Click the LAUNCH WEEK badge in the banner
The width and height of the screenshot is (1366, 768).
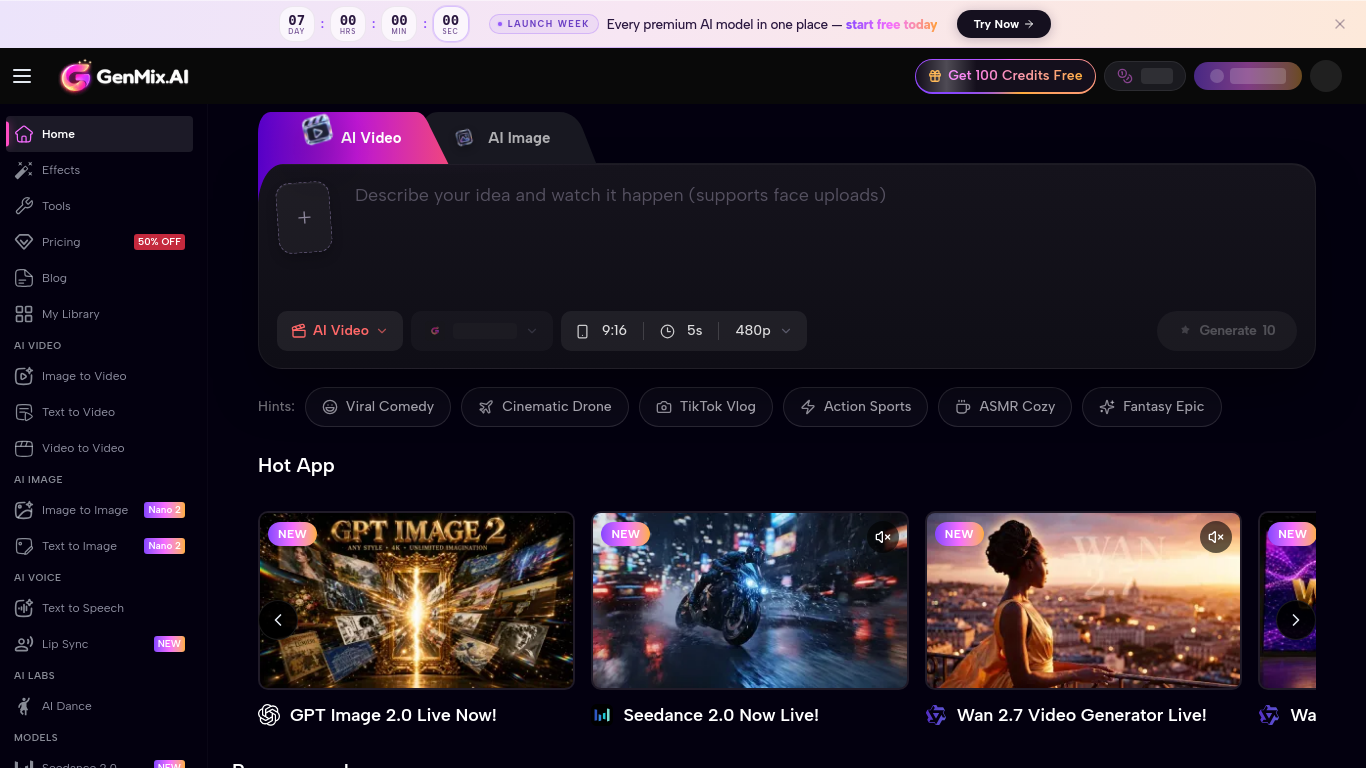pyautogui.click(x=544, y=24)
